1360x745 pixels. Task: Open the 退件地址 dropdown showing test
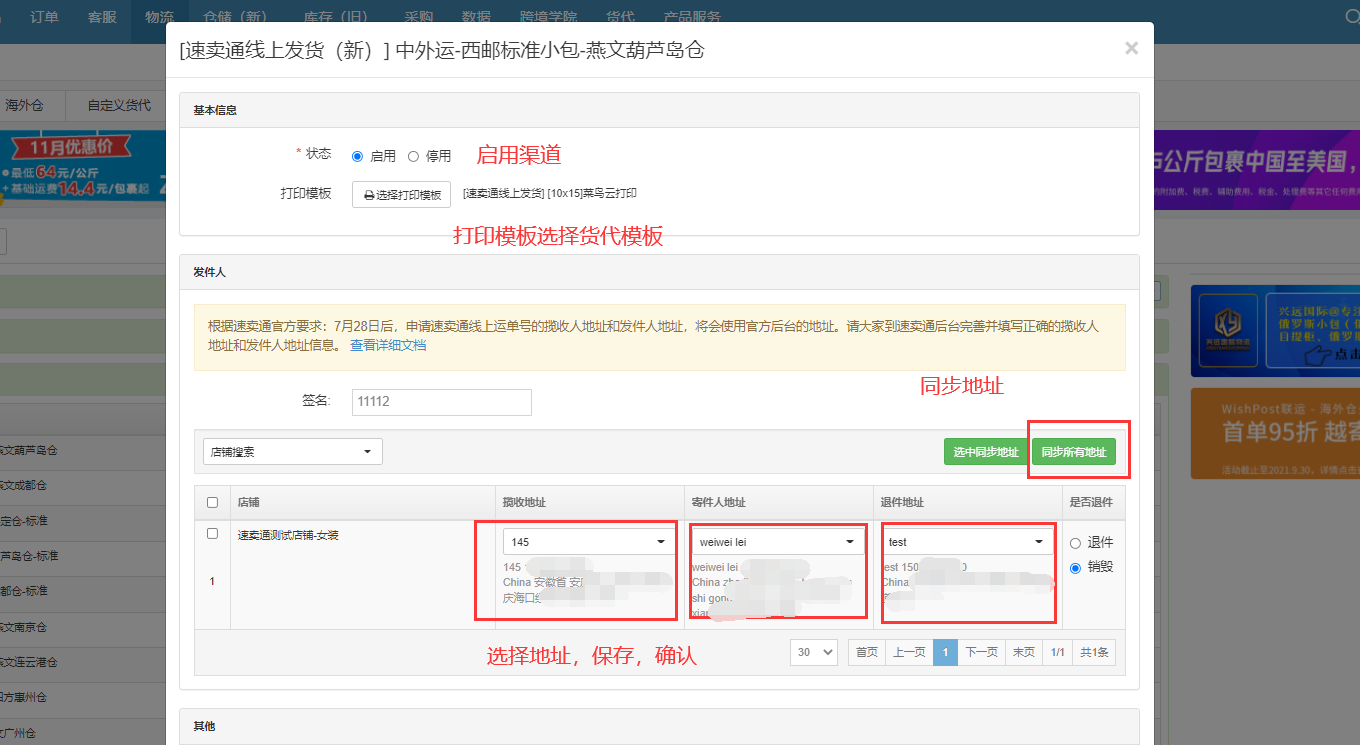968,542
